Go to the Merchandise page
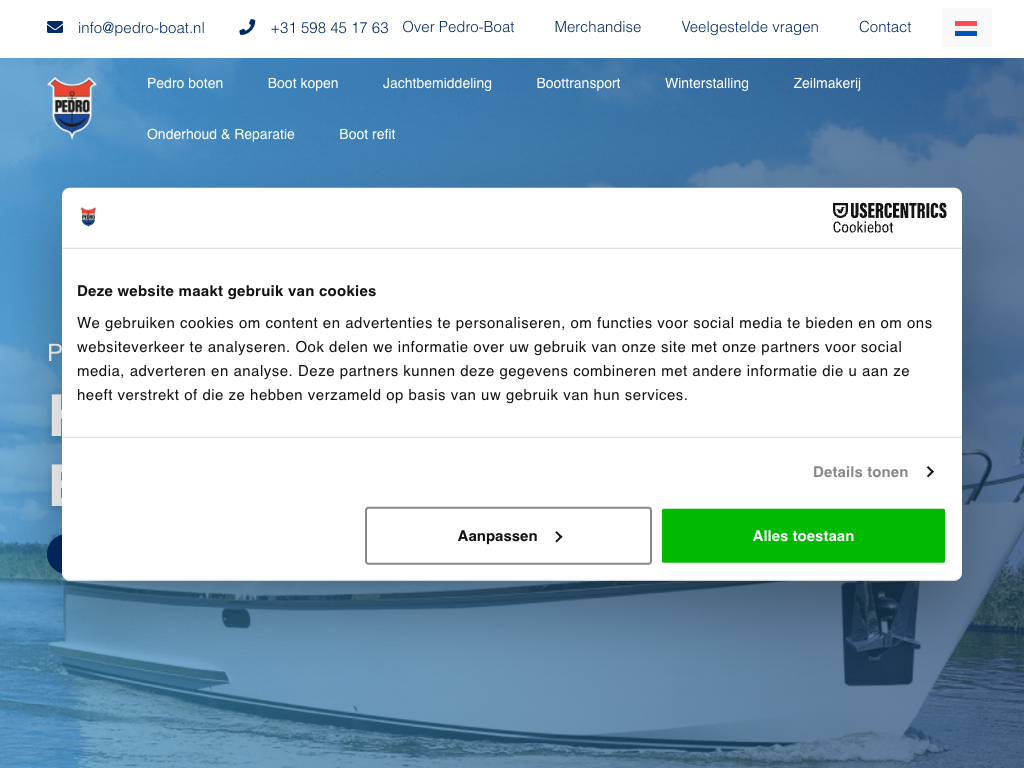 598,27
